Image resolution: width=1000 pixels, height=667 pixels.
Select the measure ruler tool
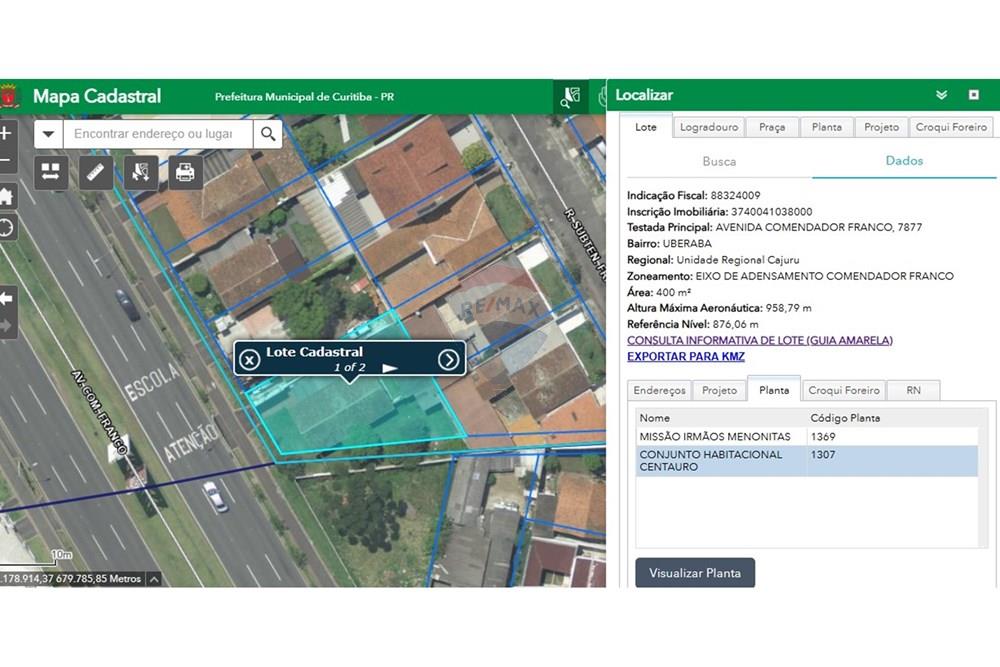[x=95, y=172]
